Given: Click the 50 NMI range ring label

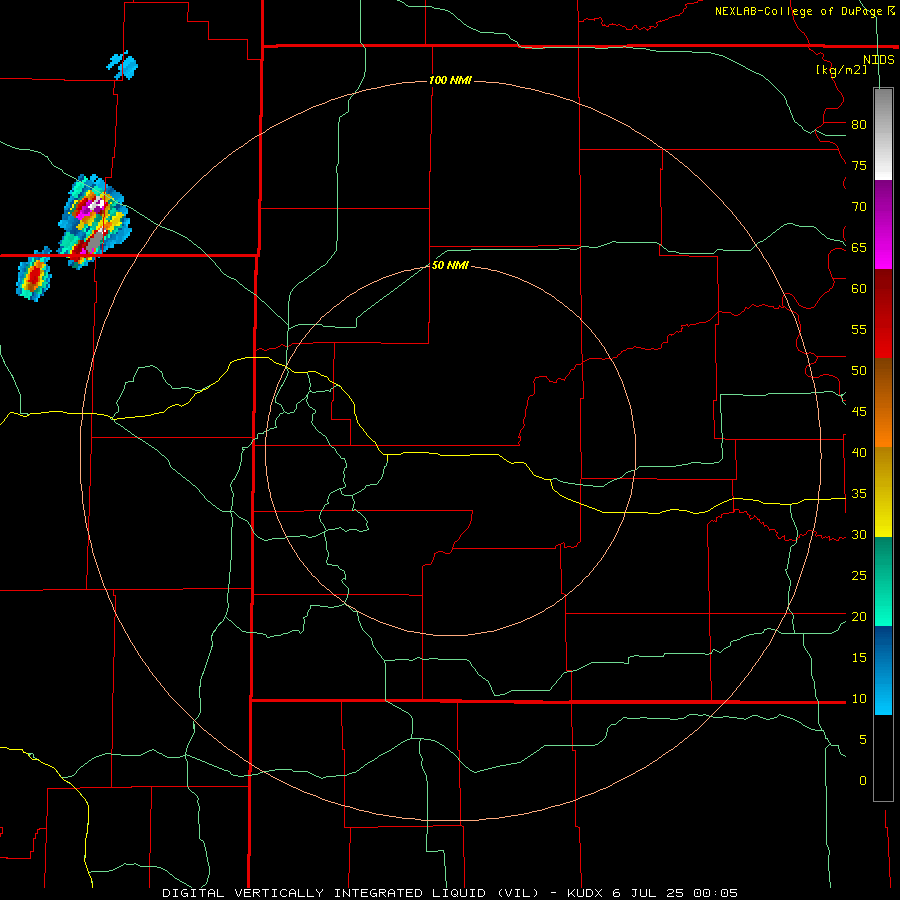Looking at the screenshot, I should pyautogui.click(x=450, y=265).
